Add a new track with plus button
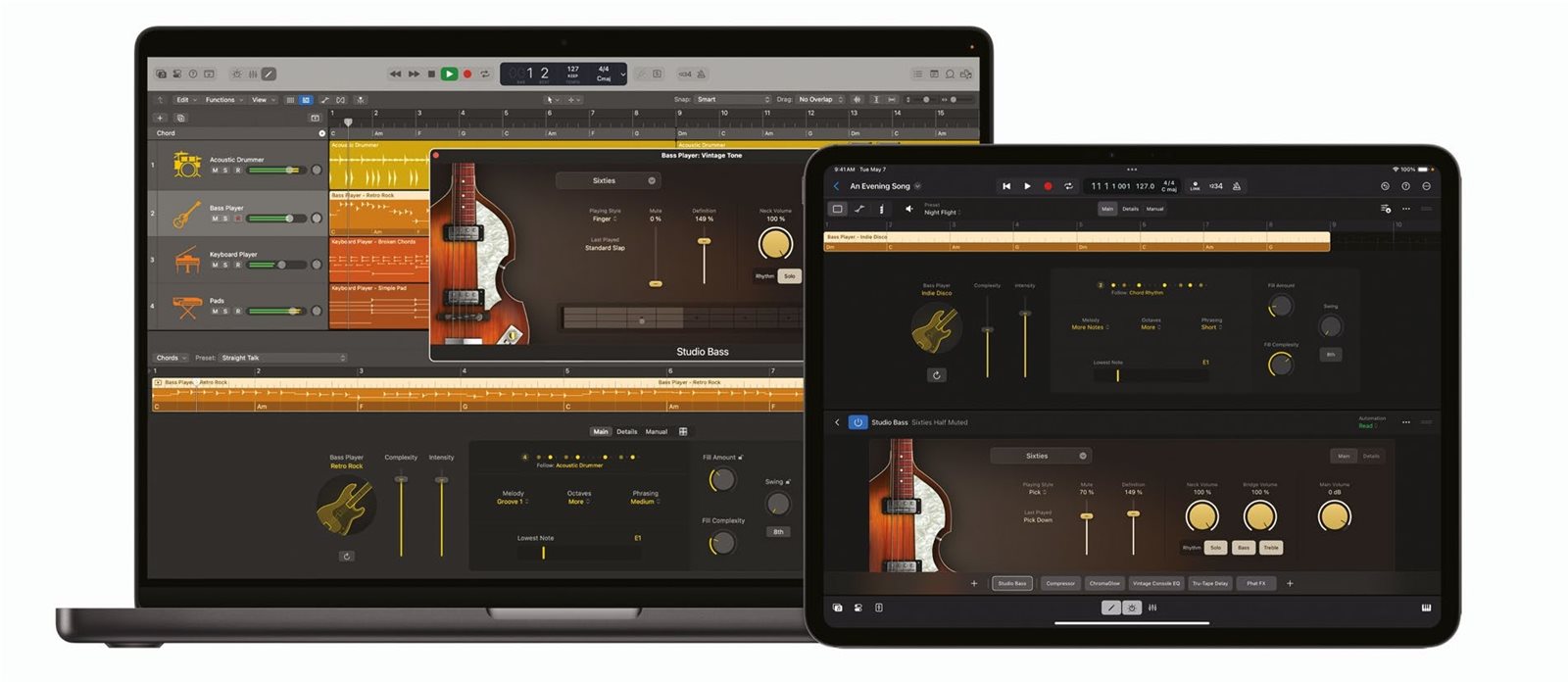Screen dimensions: 1568x682 click(161, 118)
